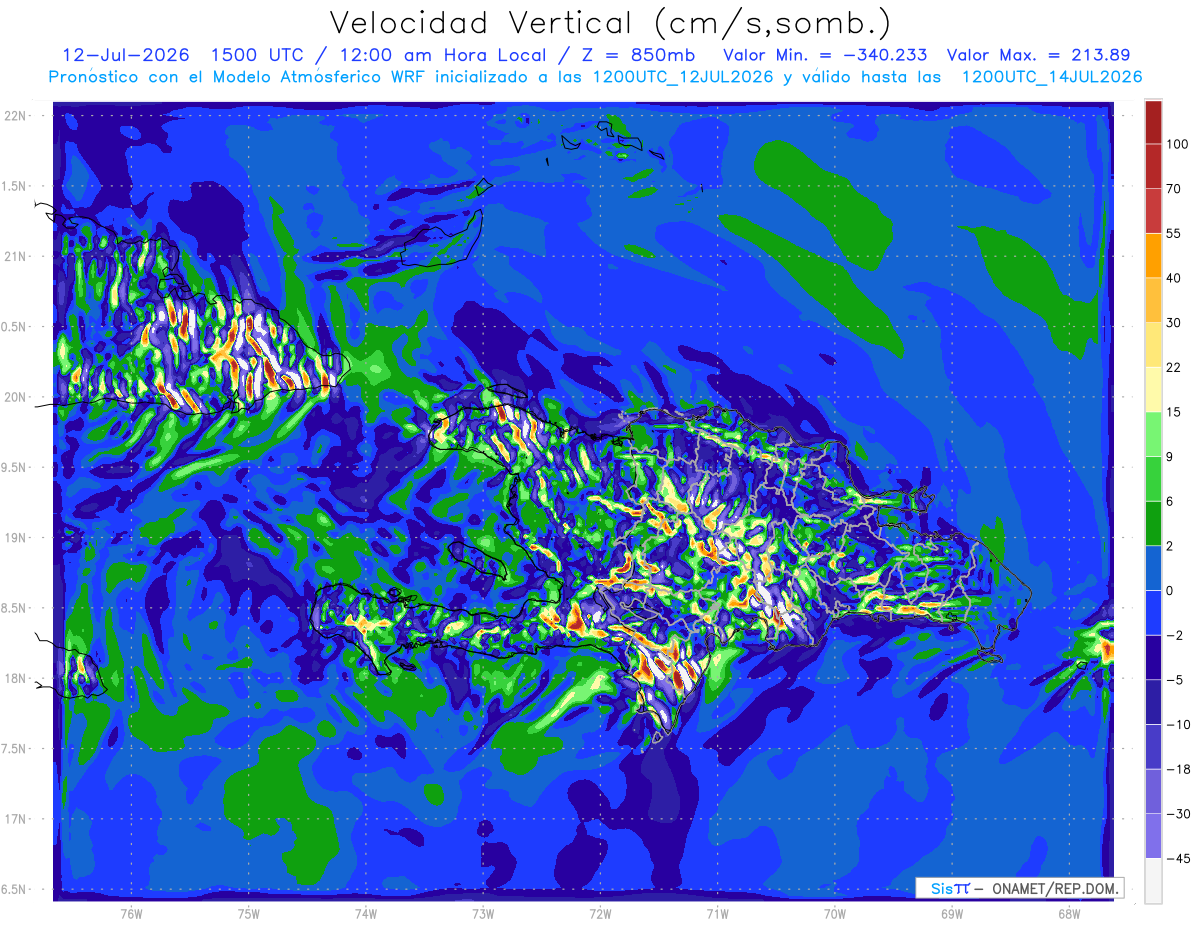Pick the lavender swatch between -45 and -30
The height and width of the screenshot is (927, 1200).
tap(1153, 837)
